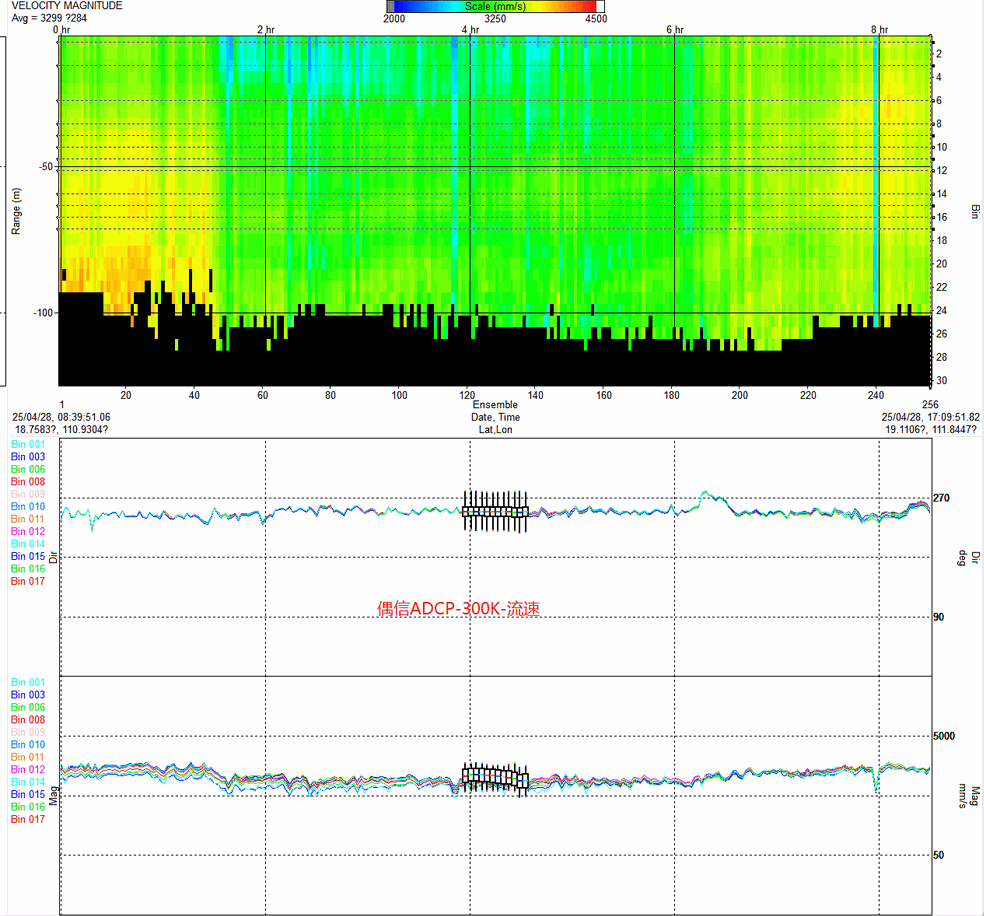Click the cyan column near 8 hr in contour
Screen dimensions: 984x916
877,180
